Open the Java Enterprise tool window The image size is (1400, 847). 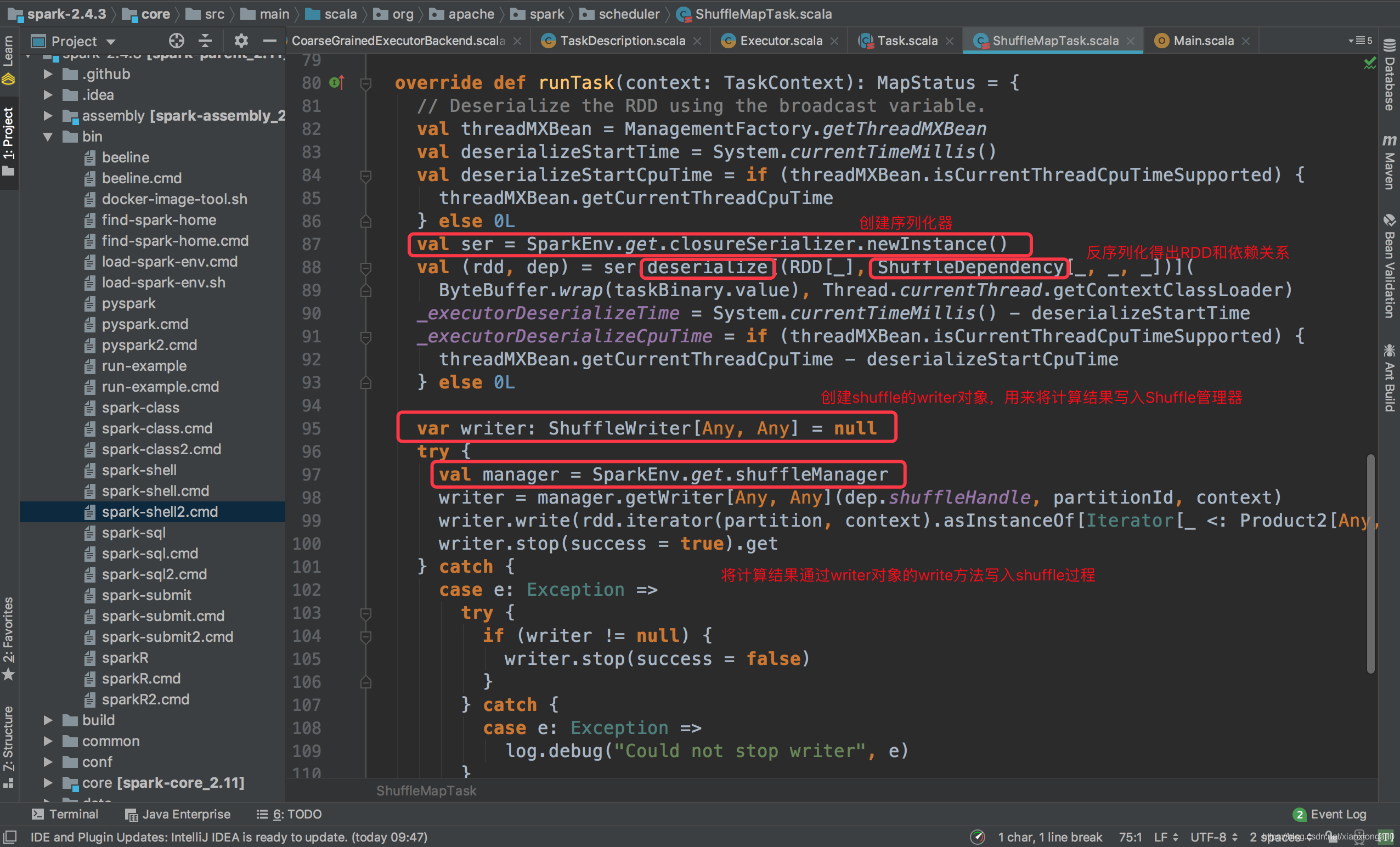178,814
